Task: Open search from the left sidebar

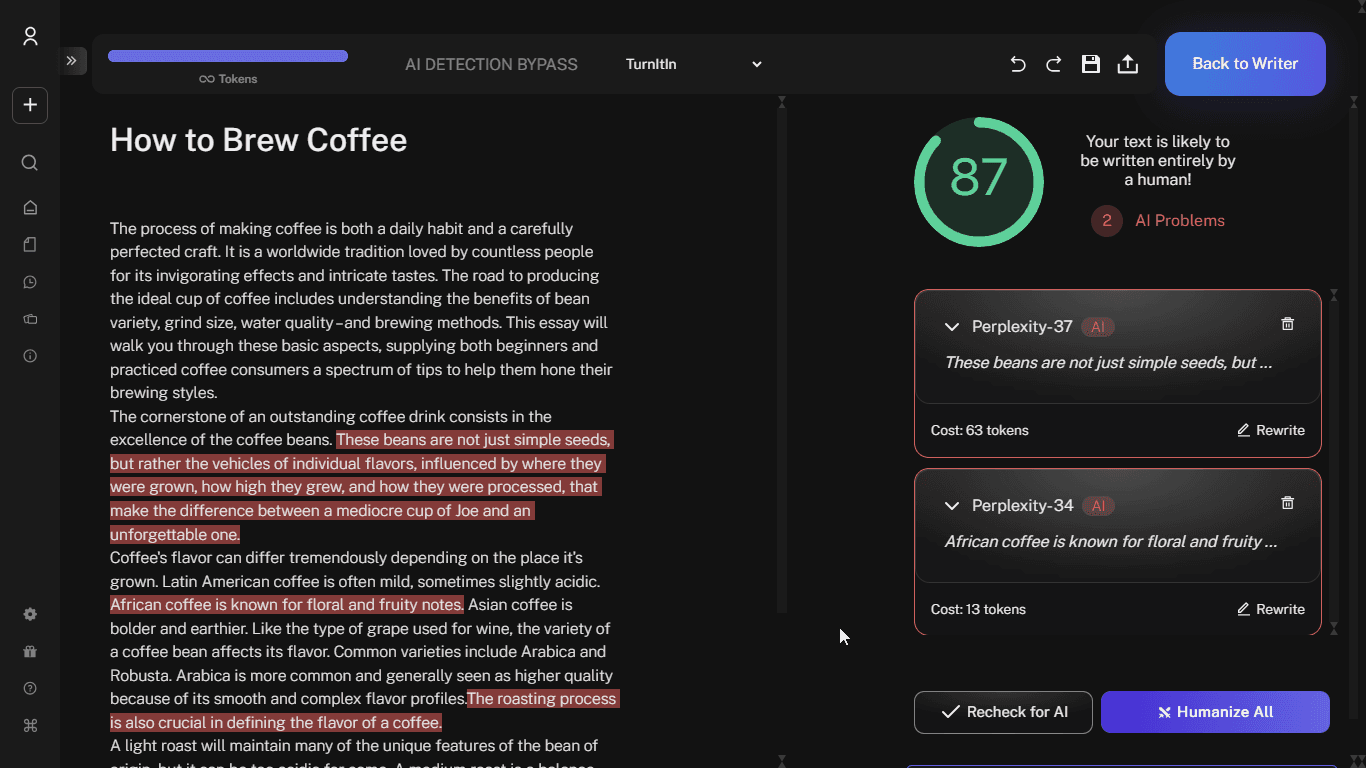Action: click(30, 163)
